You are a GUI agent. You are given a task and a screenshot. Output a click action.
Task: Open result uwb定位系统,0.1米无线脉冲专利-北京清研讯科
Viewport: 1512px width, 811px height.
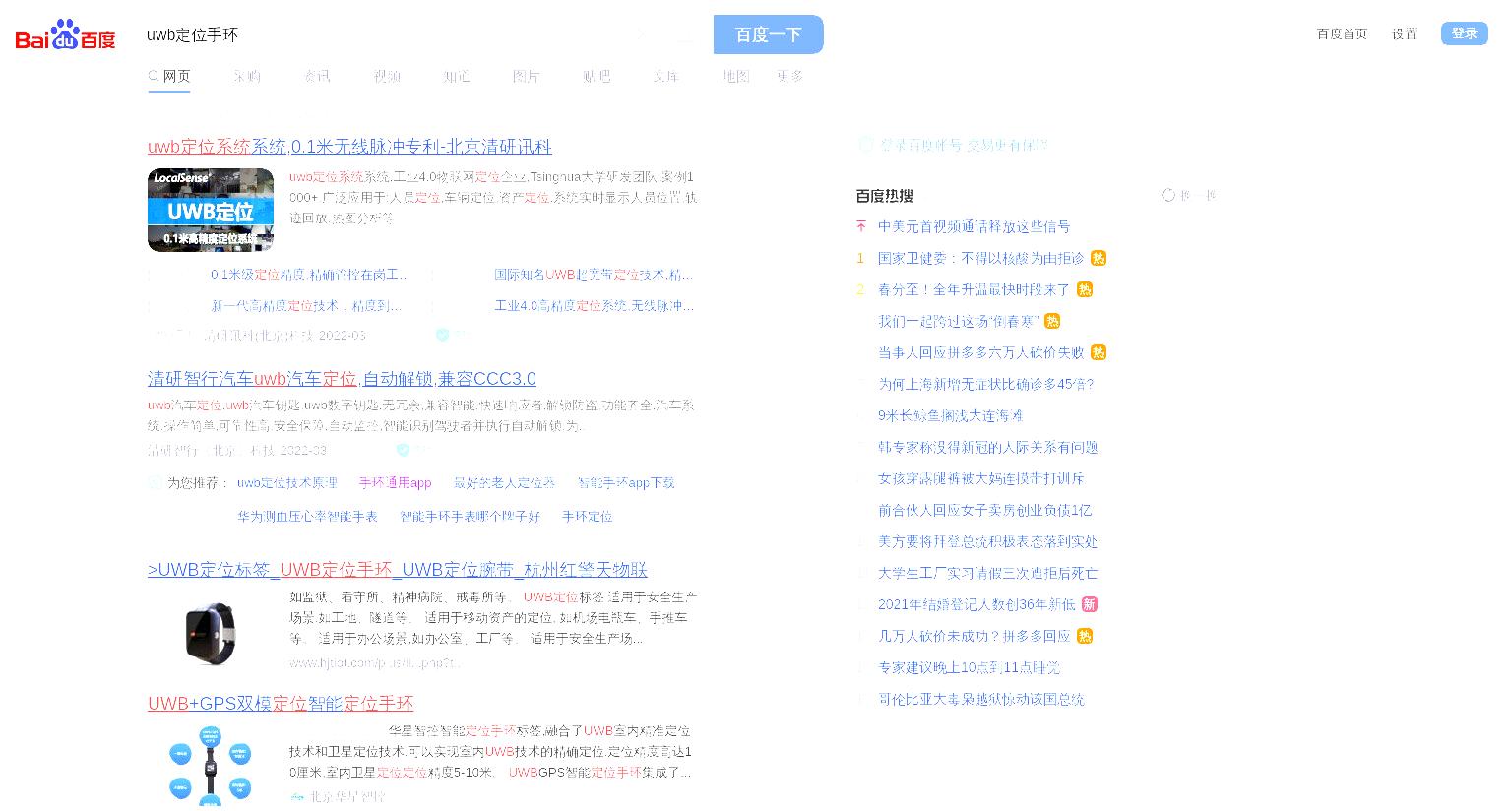[x=349, y=147]
